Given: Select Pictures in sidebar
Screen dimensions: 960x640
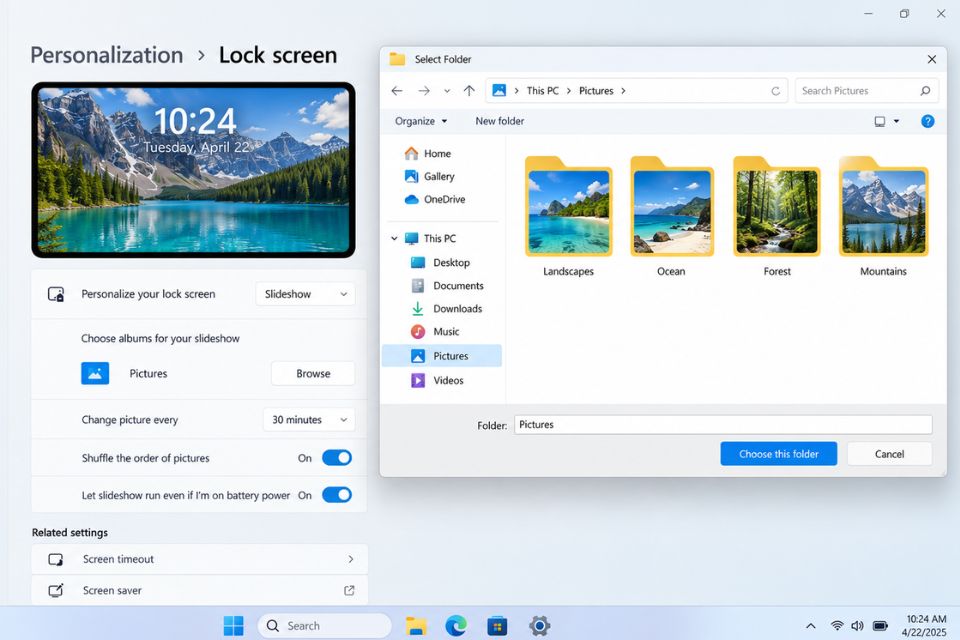Looking at the screenshot, I should coord(441,356).
